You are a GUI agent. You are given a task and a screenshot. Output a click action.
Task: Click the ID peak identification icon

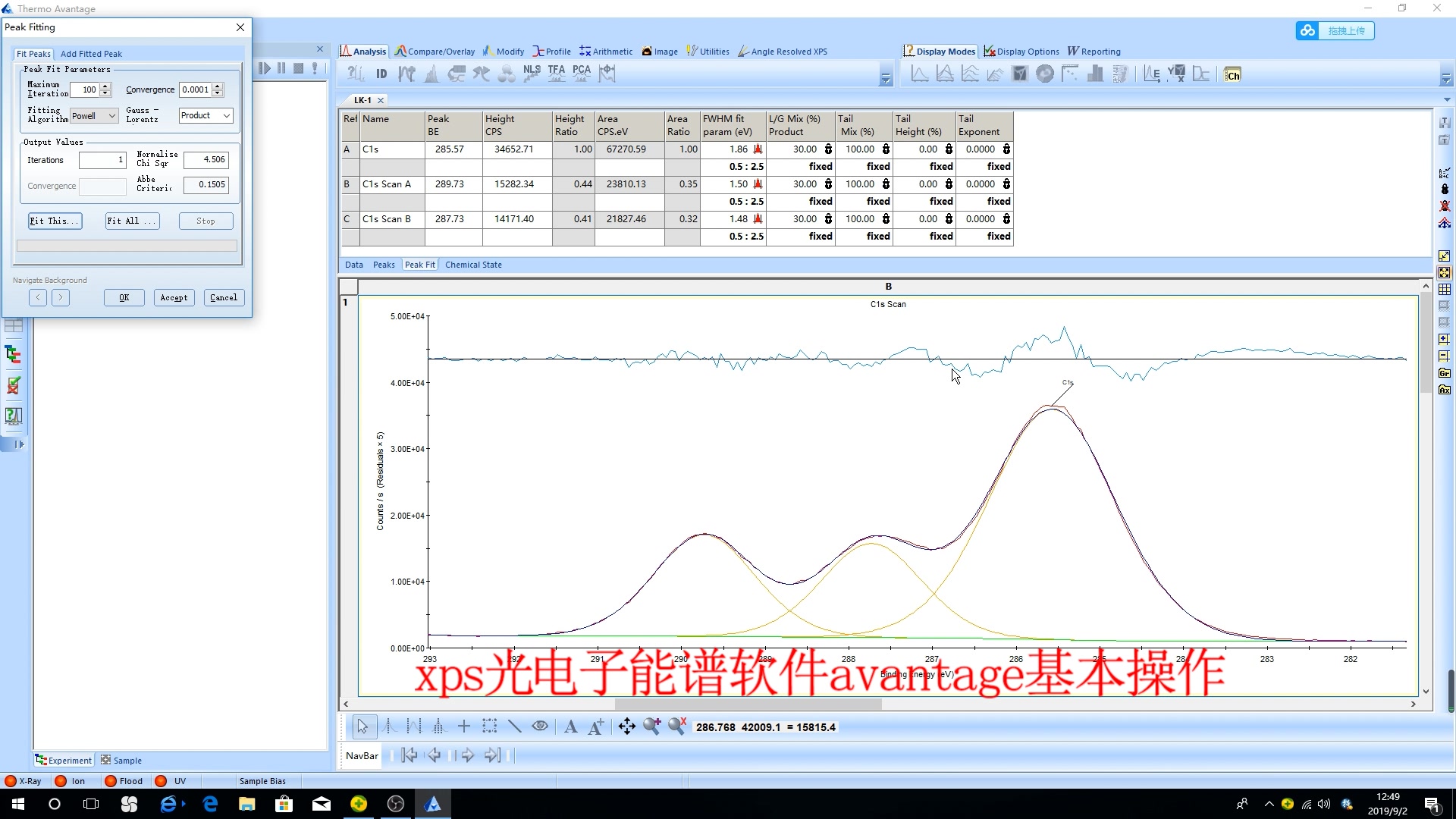point(381,74)
